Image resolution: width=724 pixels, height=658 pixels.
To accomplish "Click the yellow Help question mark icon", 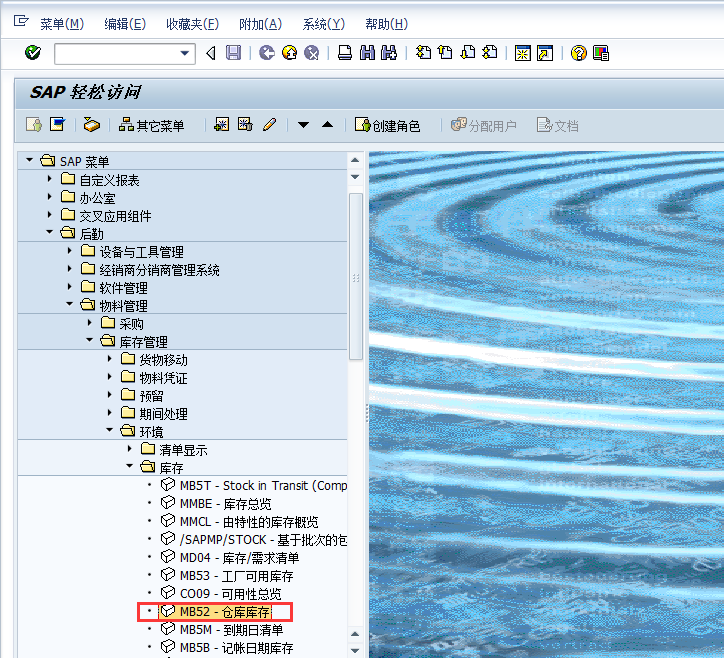I will pos(579,53).
